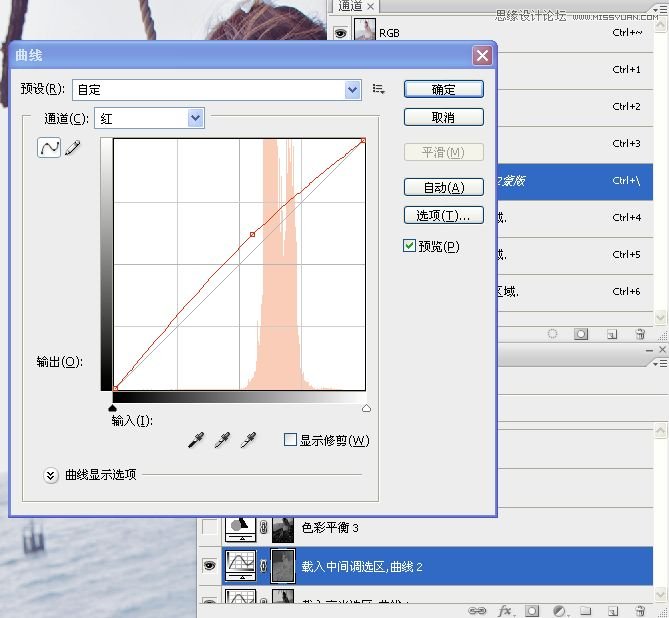Delete layer using Layers trash icon
Viewport: 669px width, 618px height.
(x=640, y=611)
